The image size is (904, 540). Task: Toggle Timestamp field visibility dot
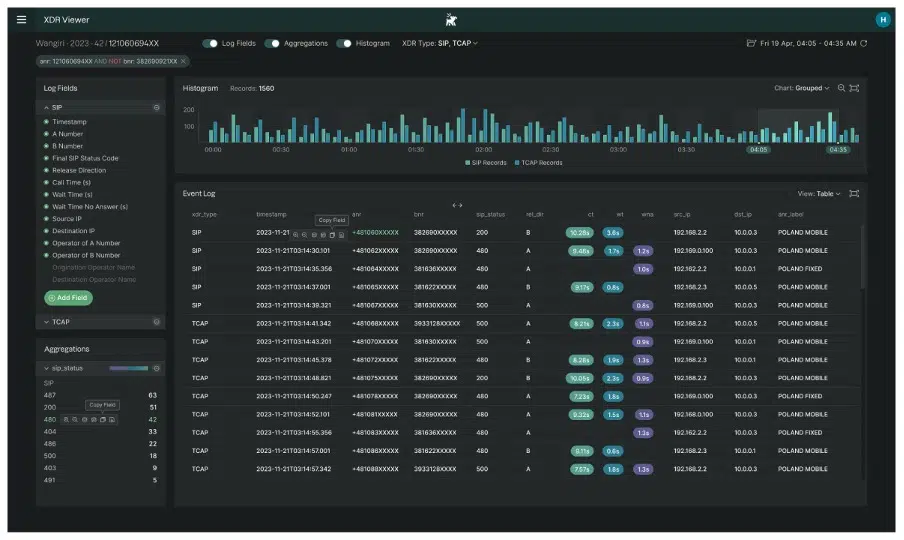pos(46,122)
